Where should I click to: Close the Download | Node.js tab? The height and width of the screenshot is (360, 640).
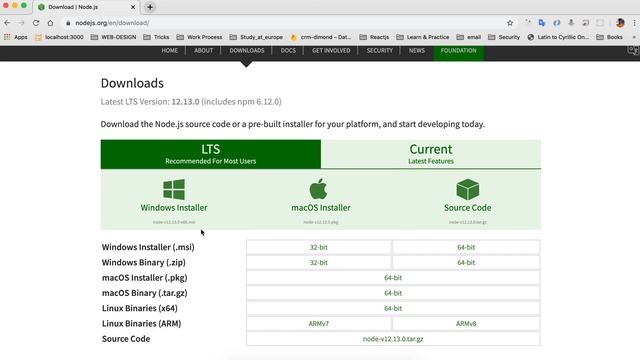[133, 7]
